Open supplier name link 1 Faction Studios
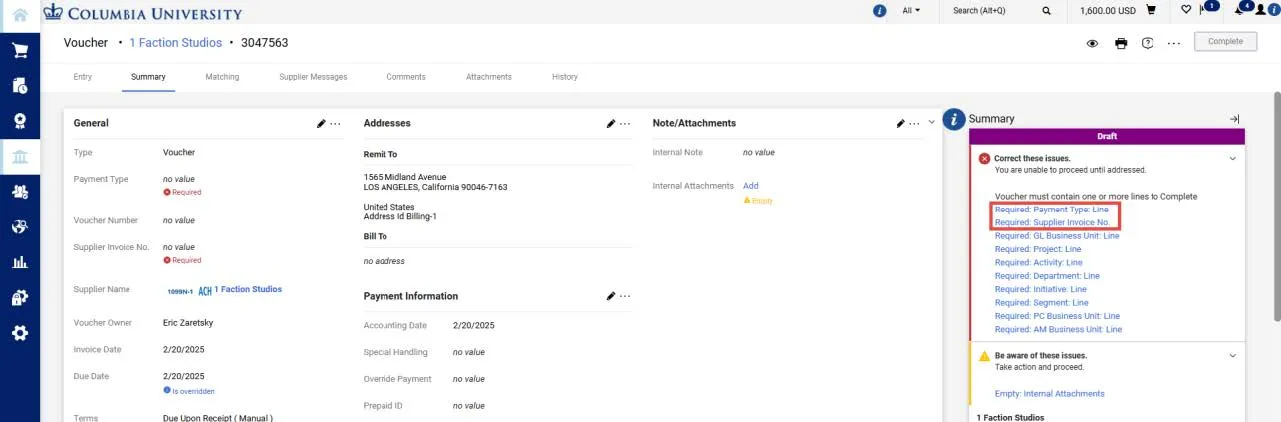The image size is (1281, 422). 248,290
